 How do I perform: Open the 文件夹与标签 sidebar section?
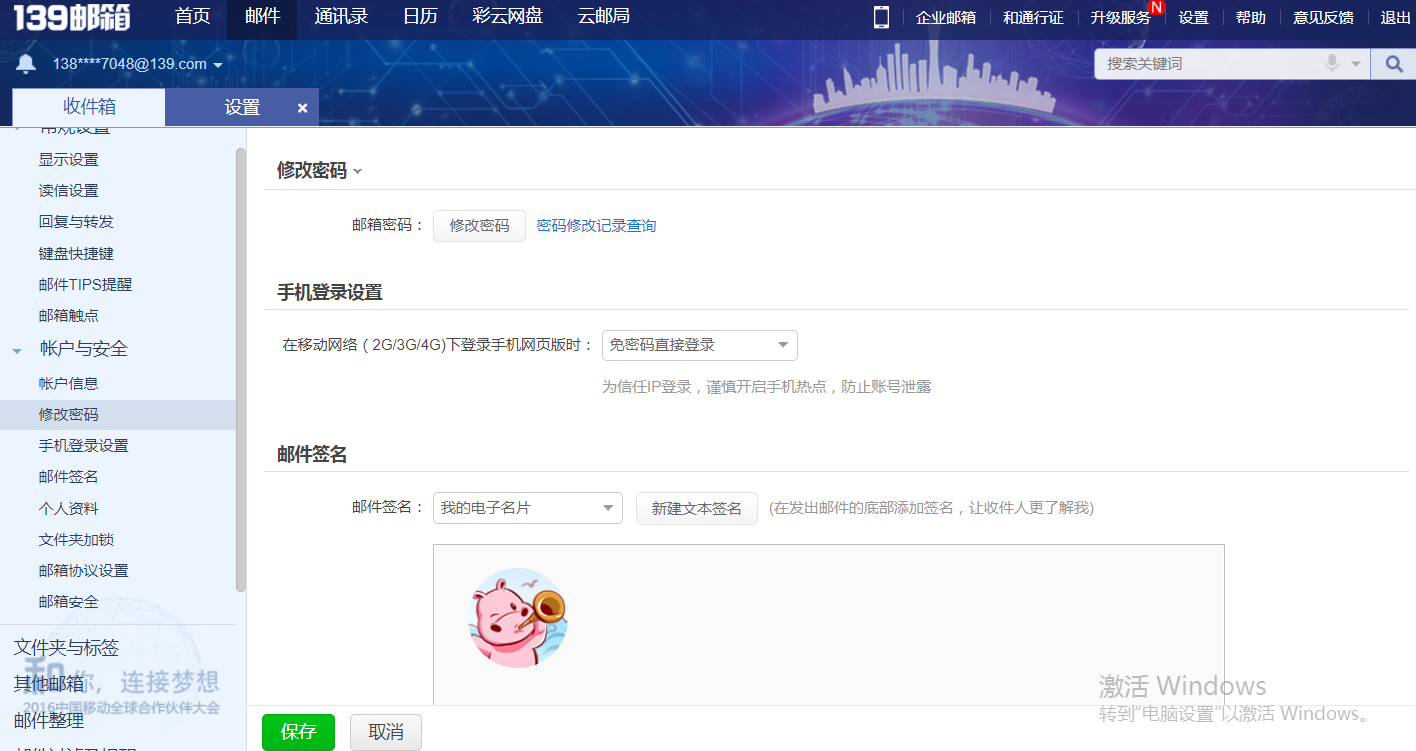coord(66,648)
